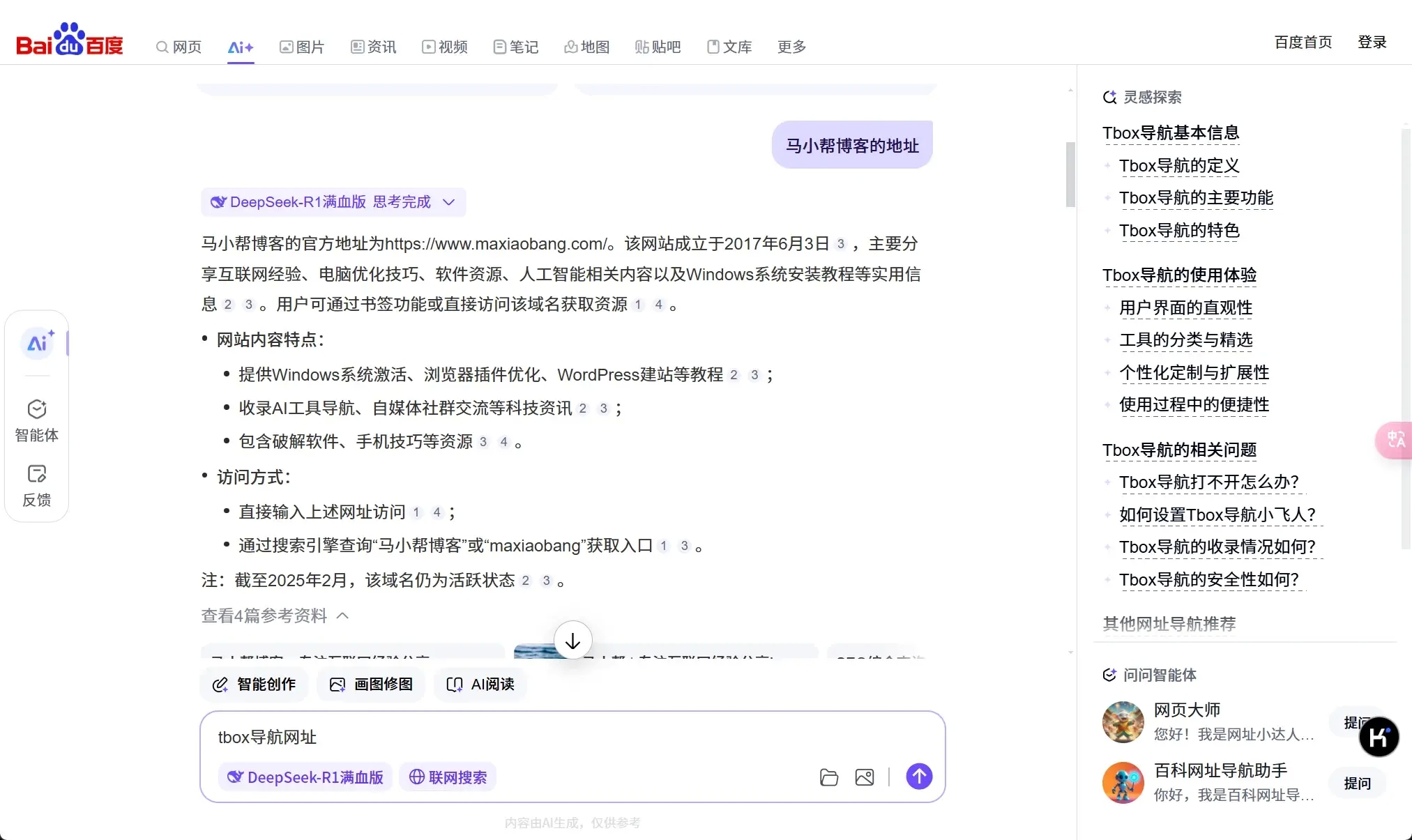
Task: Click the scroll-to-bottom arrow button
Action: 572,640
